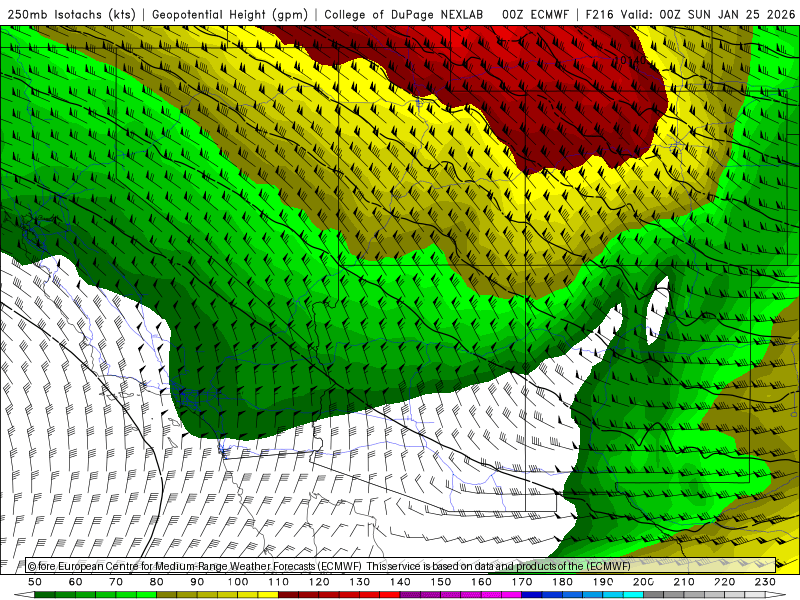Click the legend value 220

(x=724, y=582)
